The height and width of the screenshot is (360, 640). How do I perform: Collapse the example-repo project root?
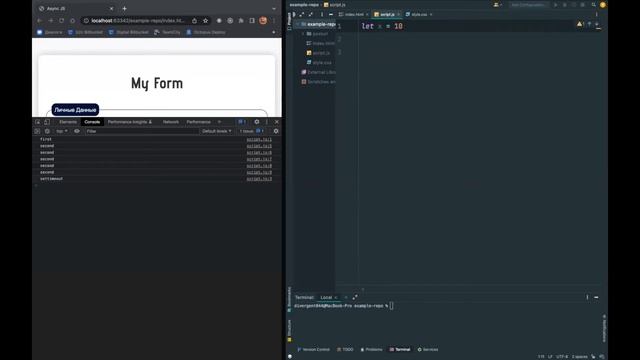click(x=298, y=24)
